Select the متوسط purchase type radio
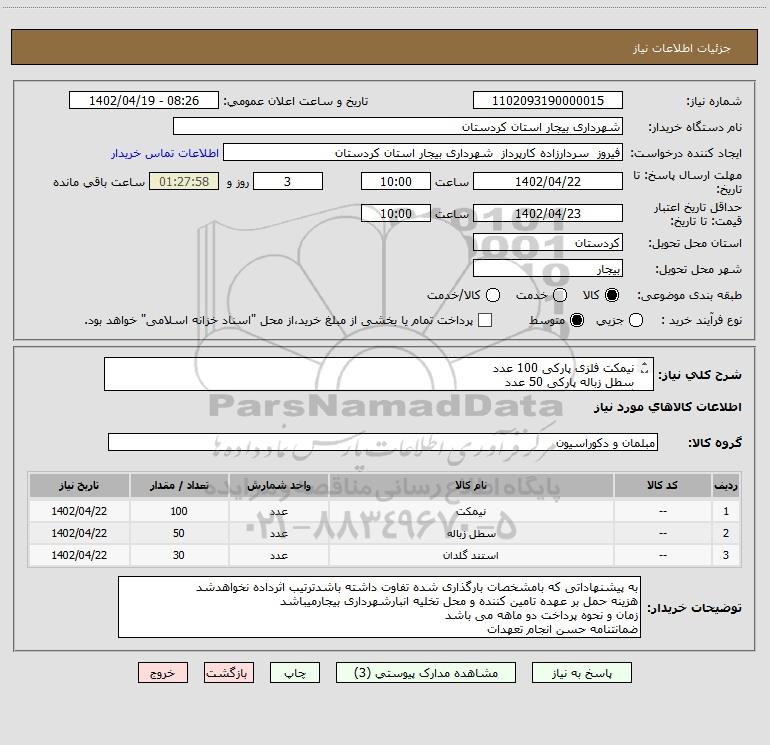Image resolution: width=770 pixels, height=745 pixels. coord(577,320)
